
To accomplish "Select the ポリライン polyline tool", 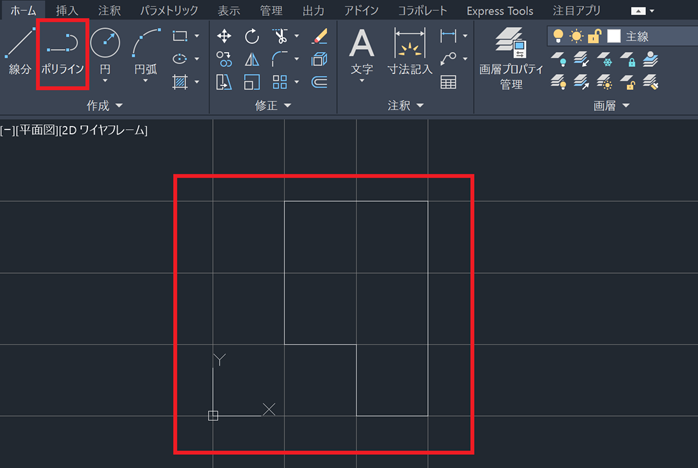I will click(x=63, y=53).
